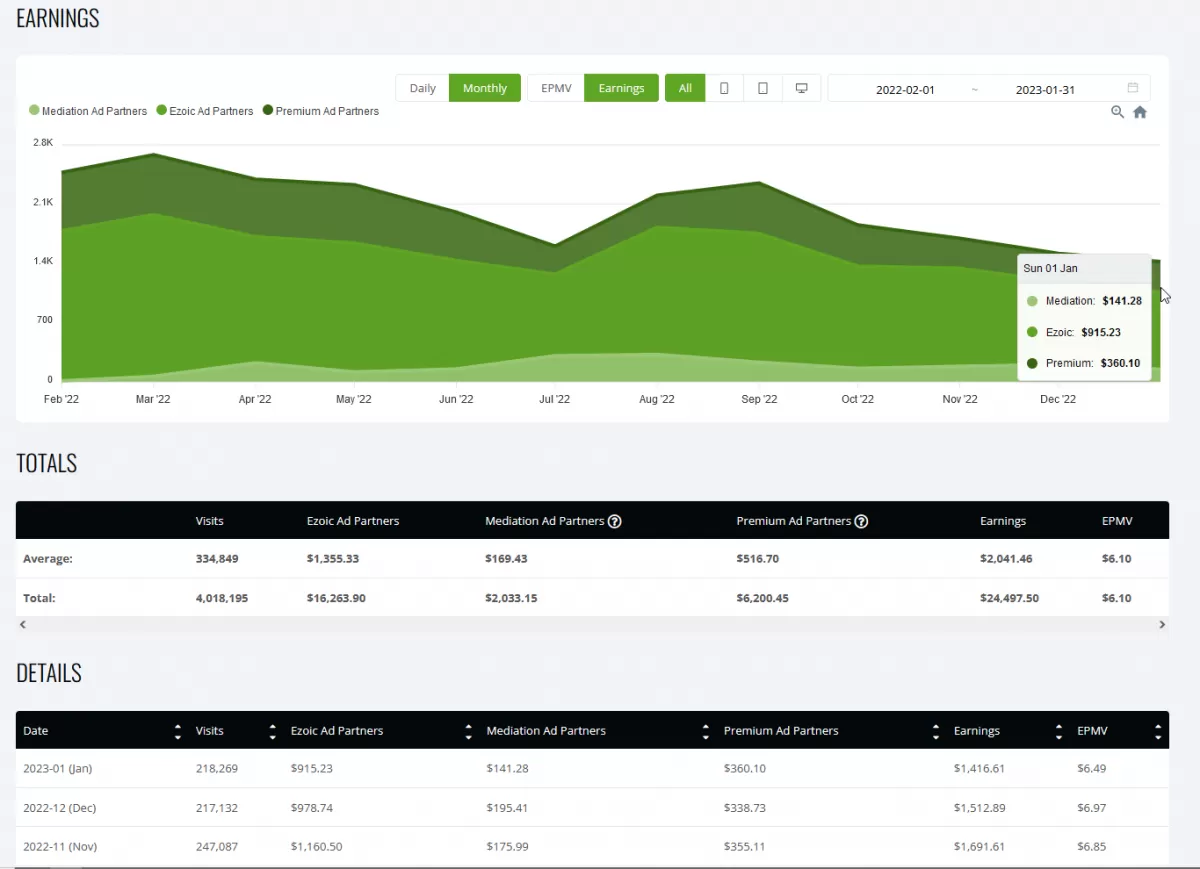Screen dimensions: 1200x869
Task: Activate the chart zoom magnifier icon
Action: click(1118, 112)
